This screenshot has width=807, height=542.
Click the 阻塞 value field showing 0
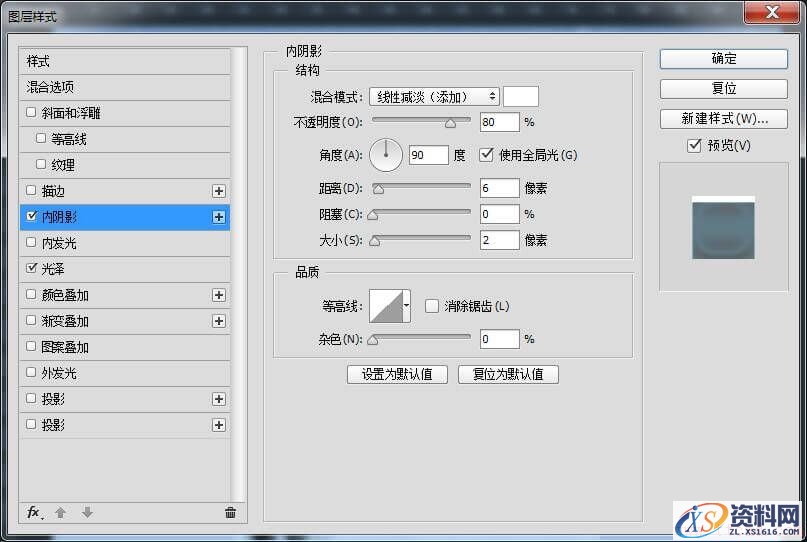pyautogui.click(x=499, y=214)
